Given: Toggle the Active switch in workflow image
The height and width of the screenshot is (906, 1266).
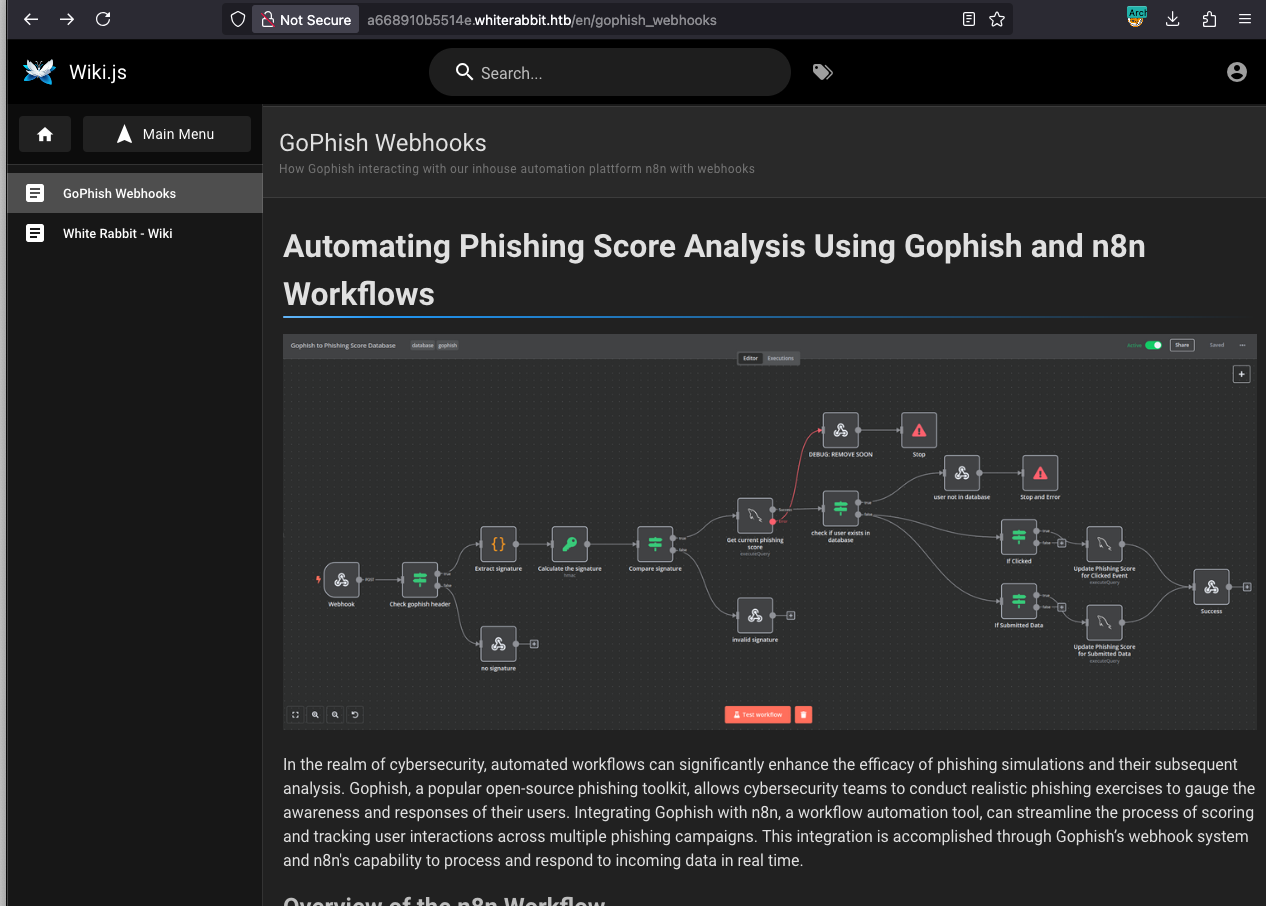Looking at the screenshot, I should (x=1153, y=345).
